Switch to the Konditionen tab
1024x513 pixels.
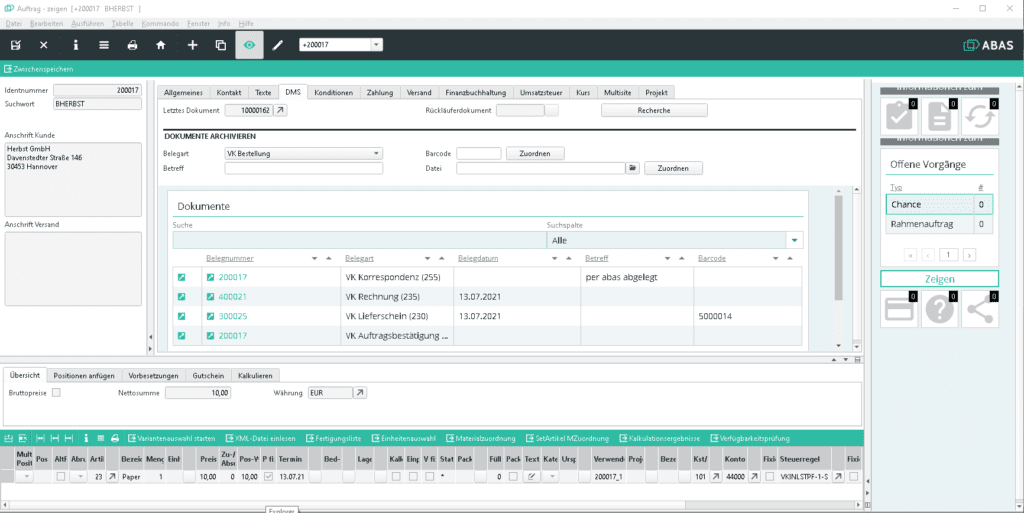tap(334, 93)
